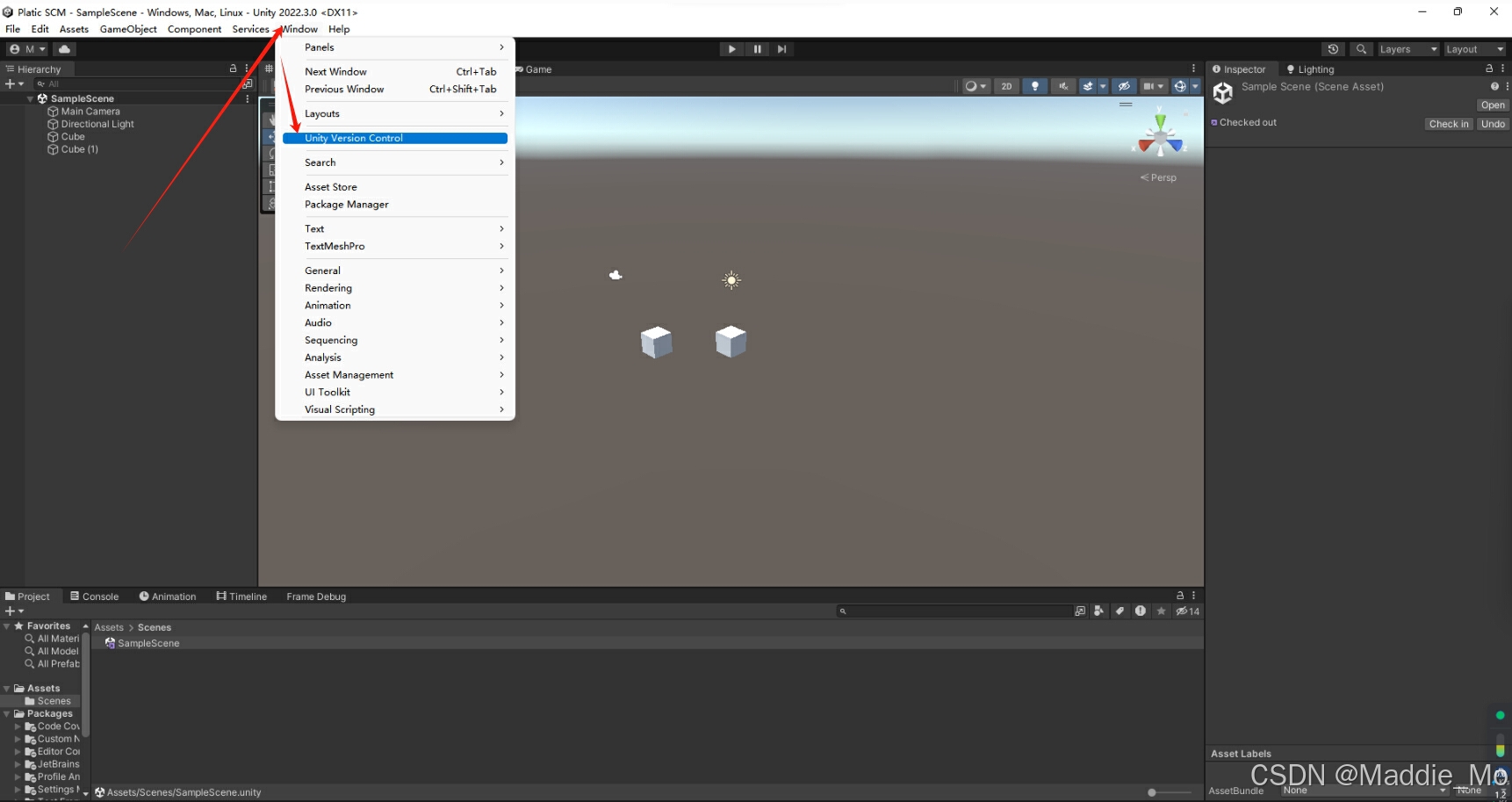Image resolution: width=1512 pixels, height=802 pixels.
Task: Open the Unity cloud services icon
Action: pos(65,49)
